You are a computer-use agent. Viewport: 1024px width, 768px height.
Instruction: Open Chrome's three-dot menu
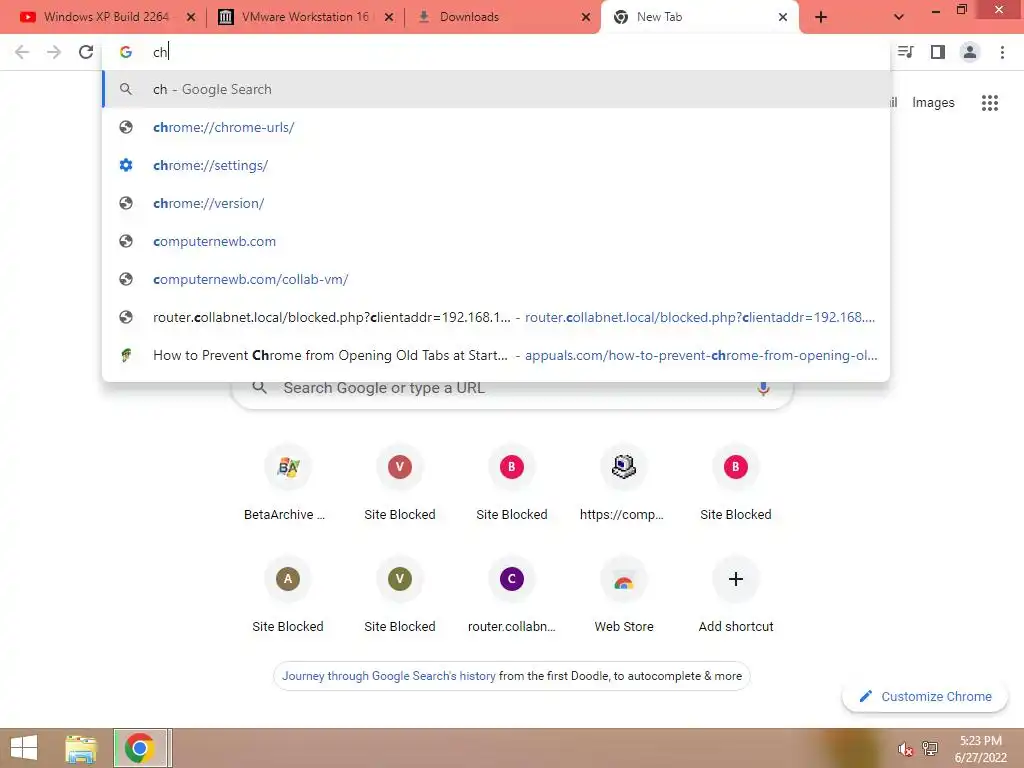click(1002, 52)
